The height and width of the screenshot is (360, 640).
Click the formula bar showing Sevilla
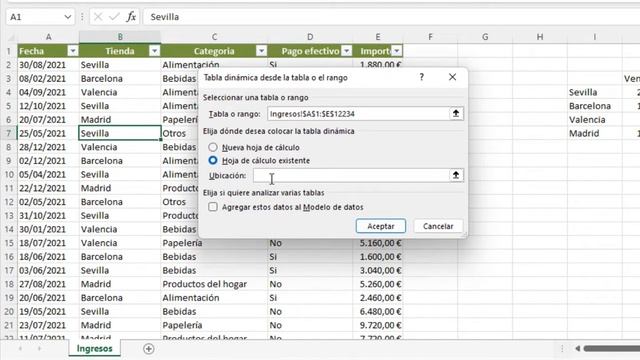[391, 17]
